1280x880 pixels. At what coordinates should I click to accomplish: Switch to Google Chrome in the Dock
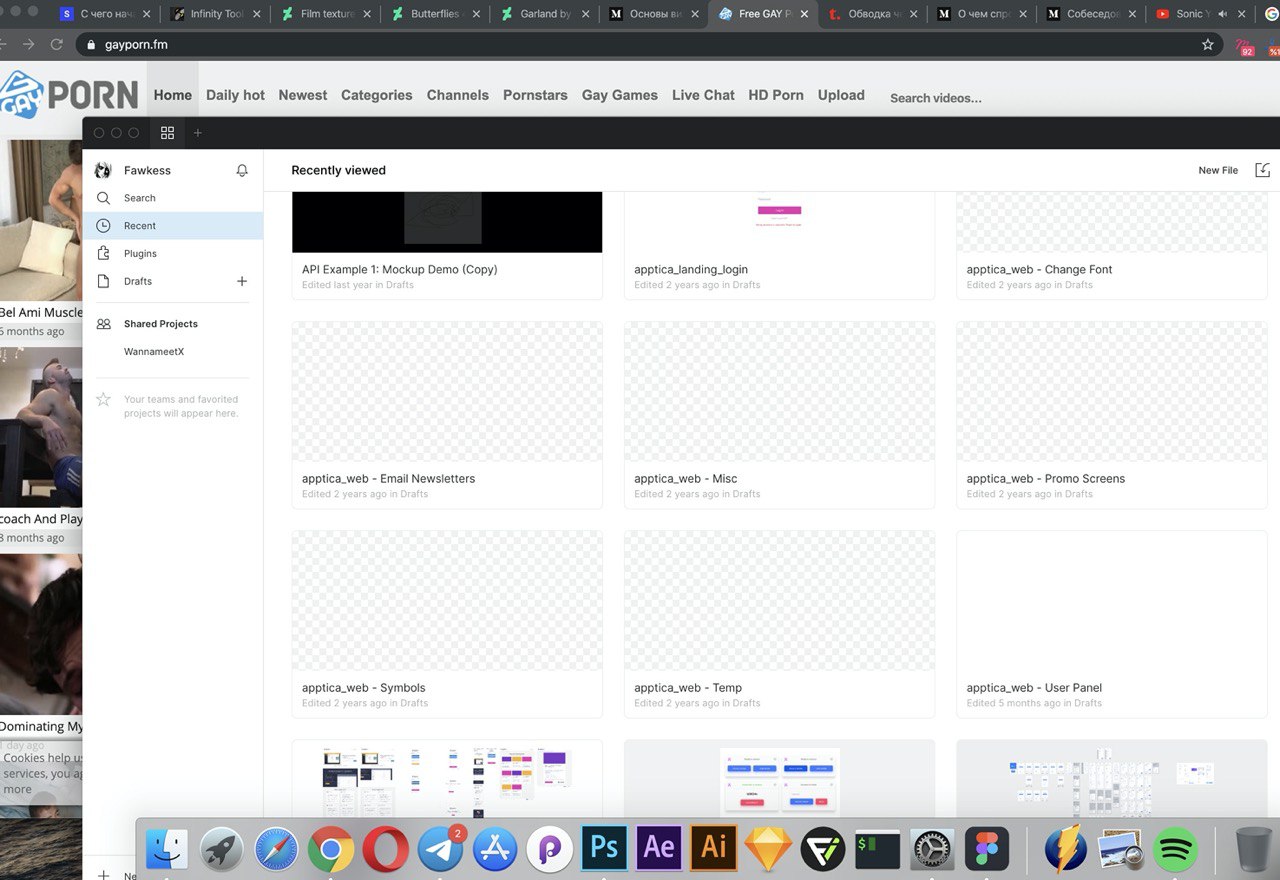(x=331, y=849)
